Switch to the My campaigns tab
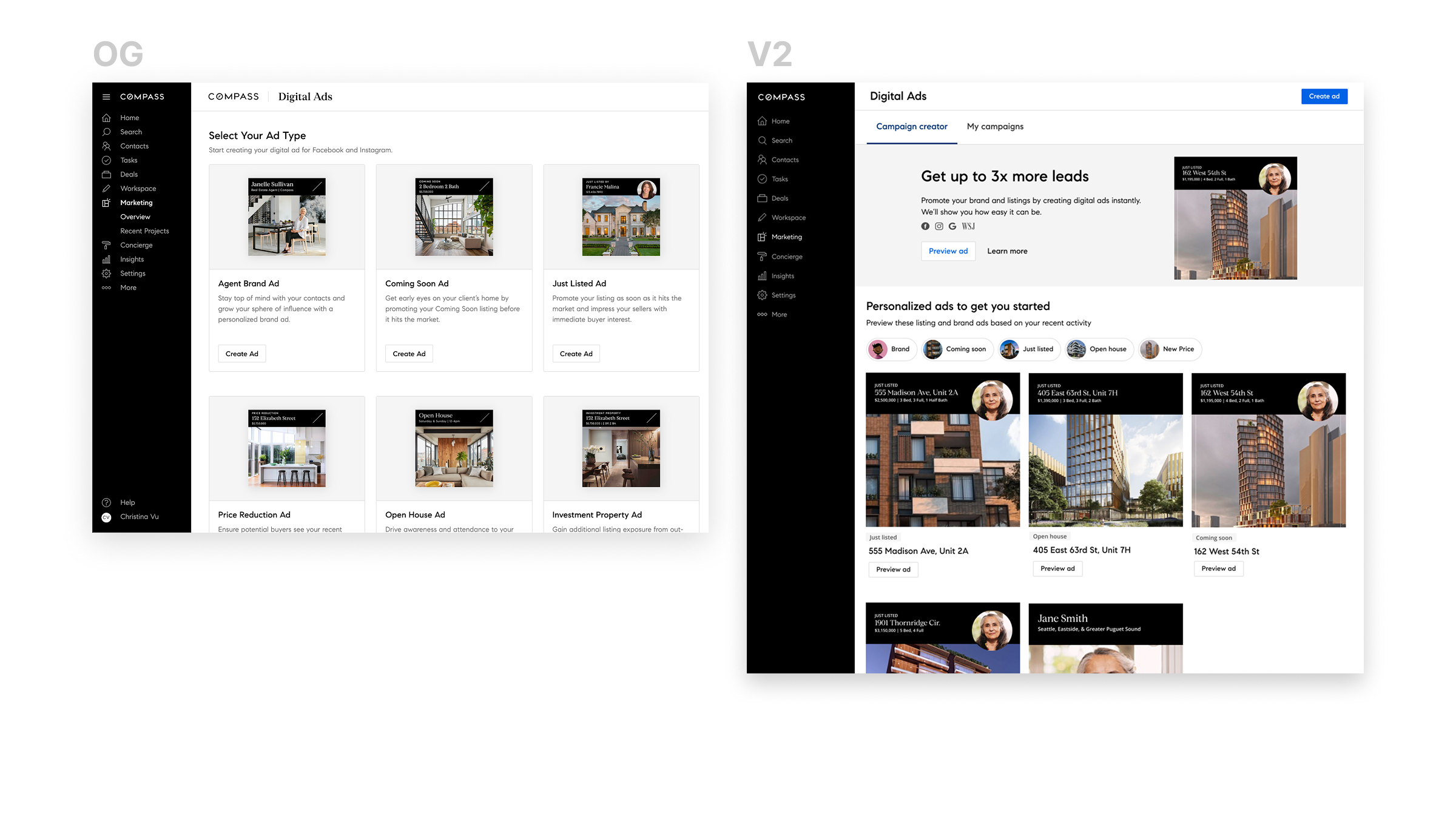This screenshot has height=819, width=1456. (x=995, y=127)
